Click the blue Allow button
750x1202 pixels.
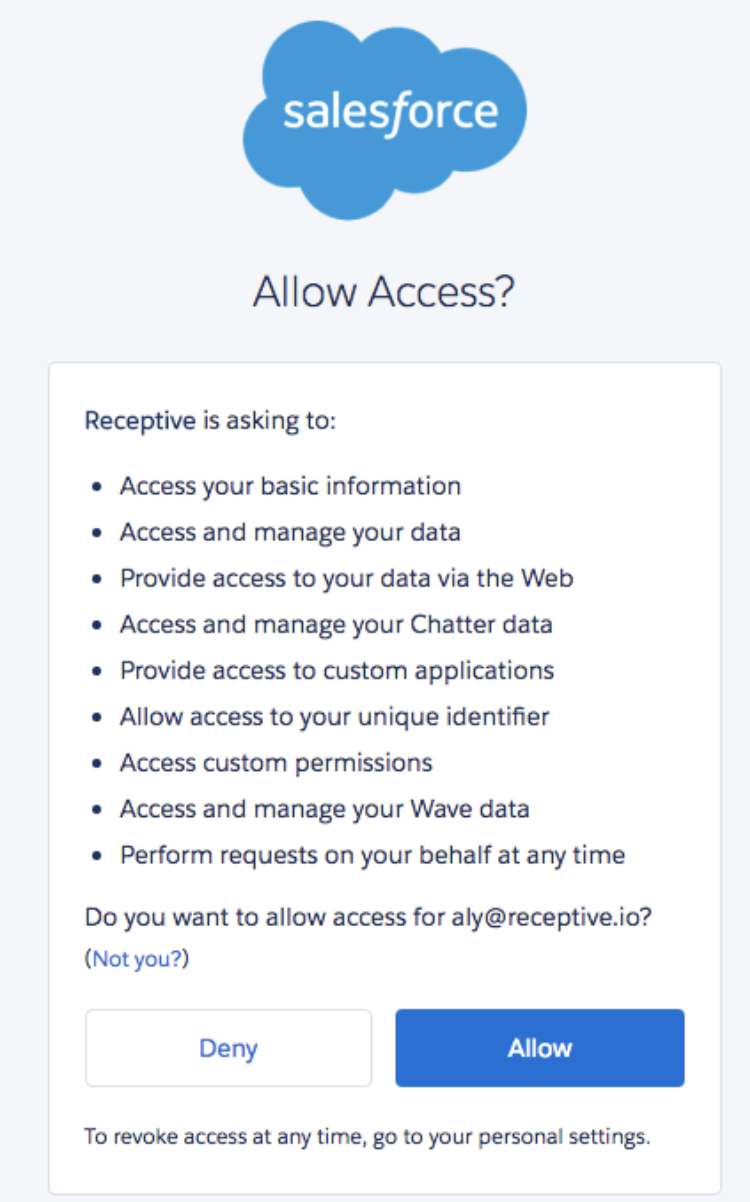click(540, 1048)
